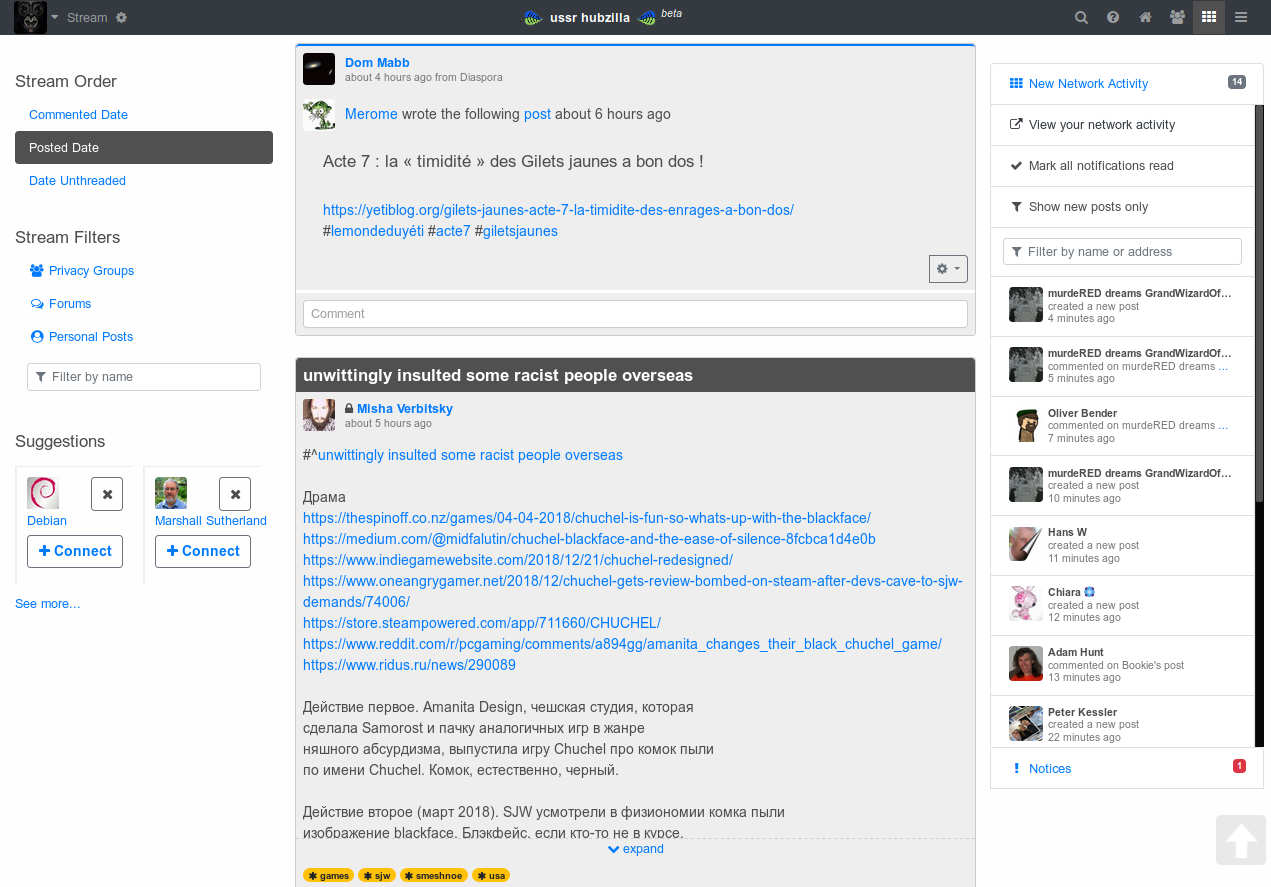Open the connections people icon
The height and width of the screenshot is (887, 1271).
click(1177, 17)
